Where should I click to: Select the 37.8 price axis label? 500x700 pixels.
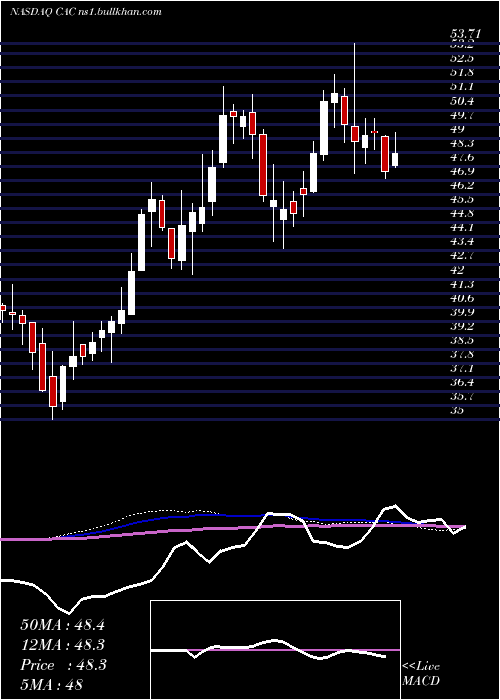[464, 355]
